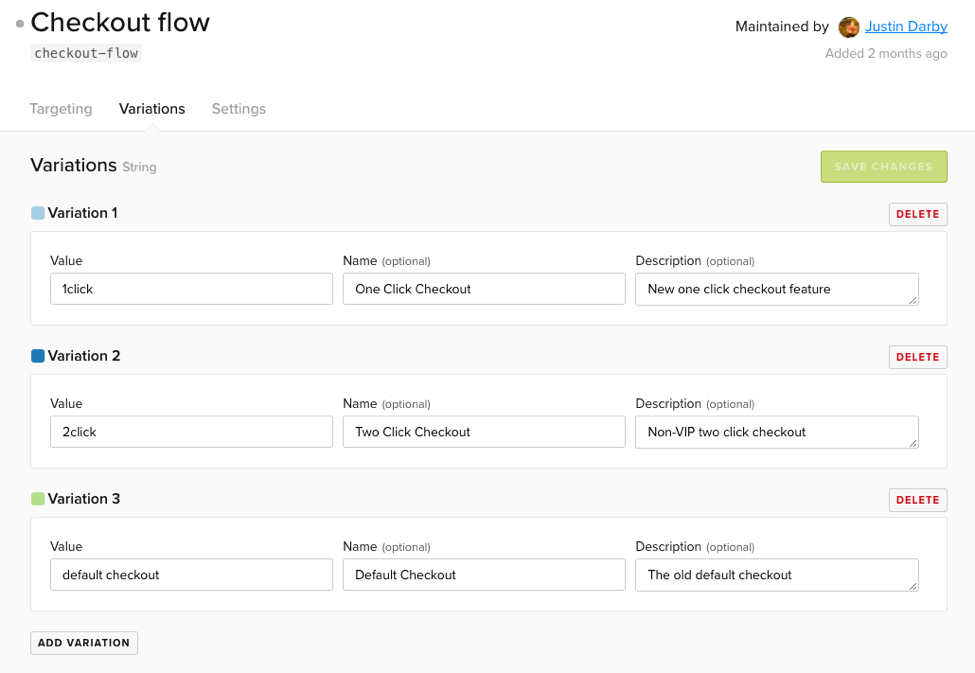Image resolution: width=975 pixels, height=673 pixels.
Task: Delete Variation 3
Action: [x=917, y=499]
